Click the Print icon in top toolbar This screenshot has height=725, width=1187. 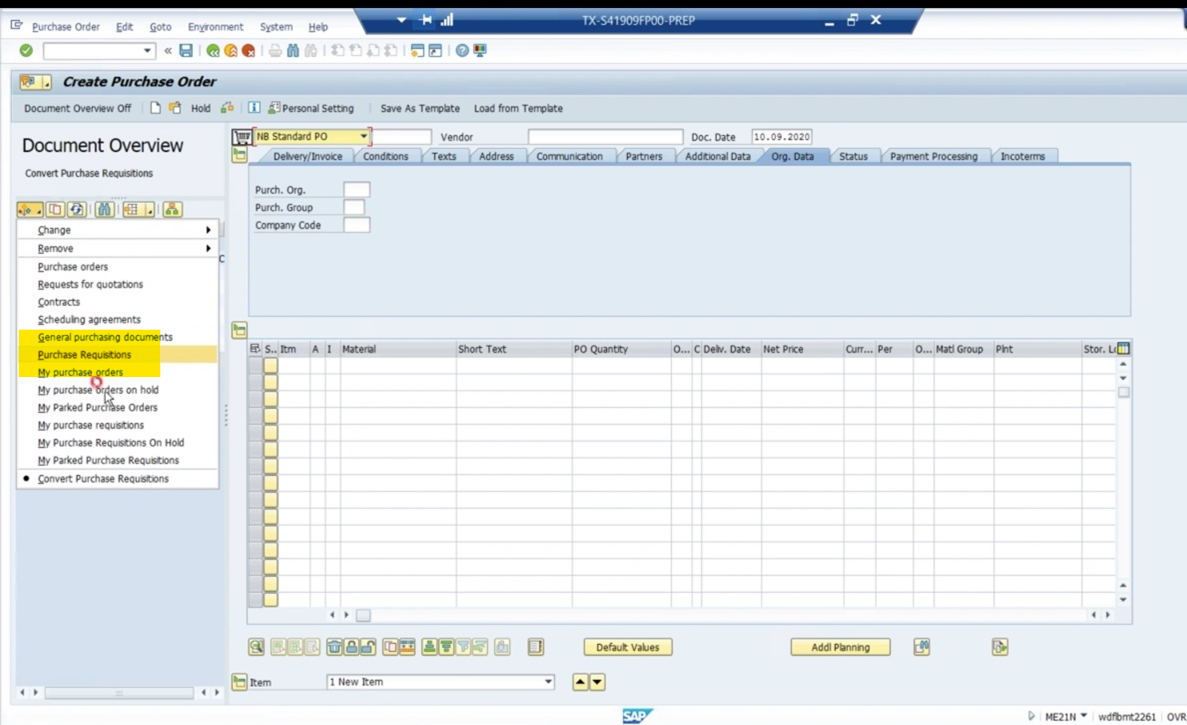[x=275, y=51]
